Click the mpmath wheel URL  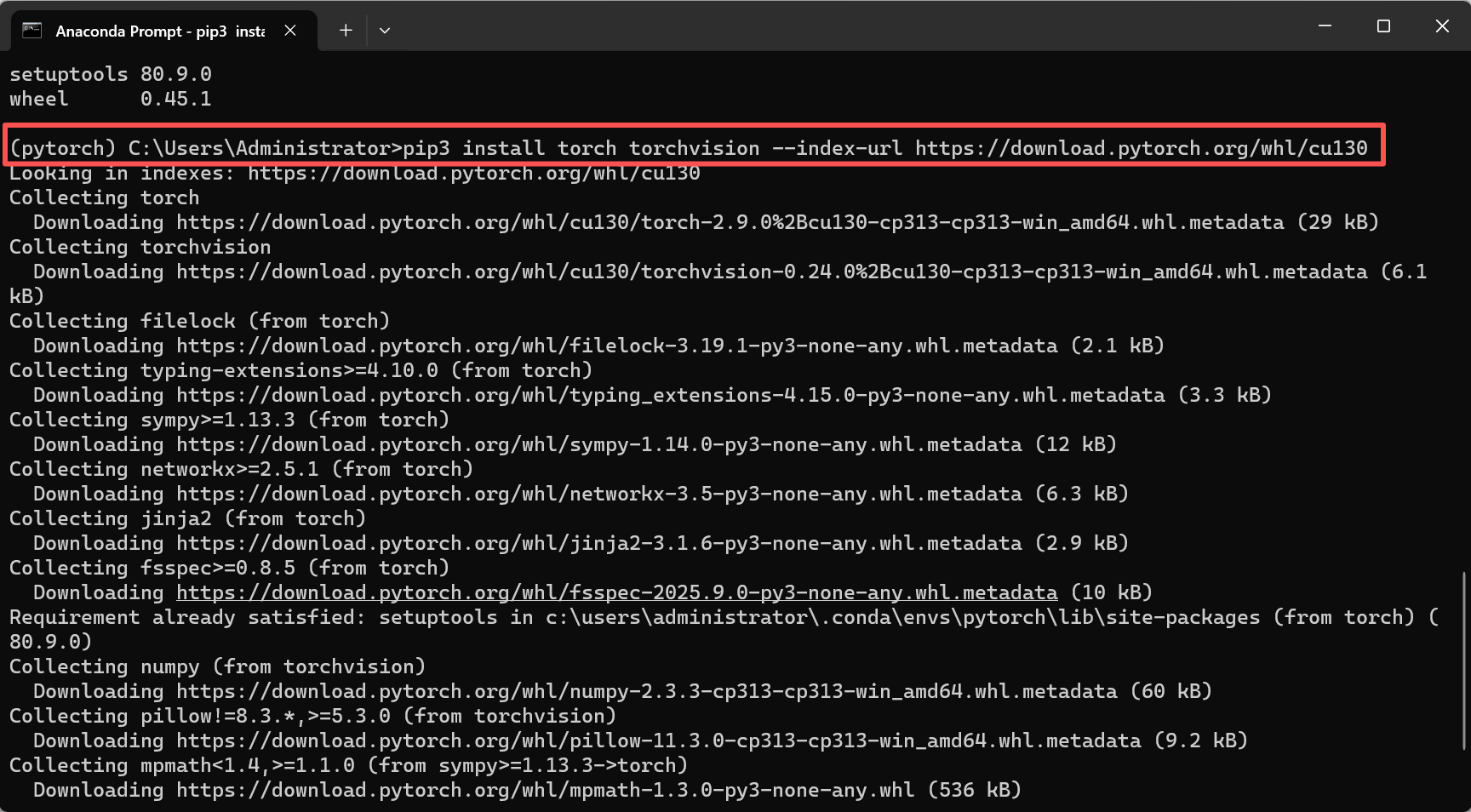click(545, 790)
